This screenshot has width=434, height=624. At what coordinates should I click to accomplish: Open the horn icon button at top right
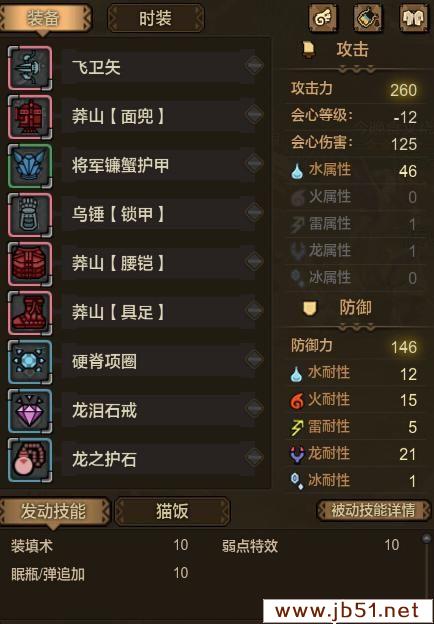pyautogui.click(x=323, y=18)
